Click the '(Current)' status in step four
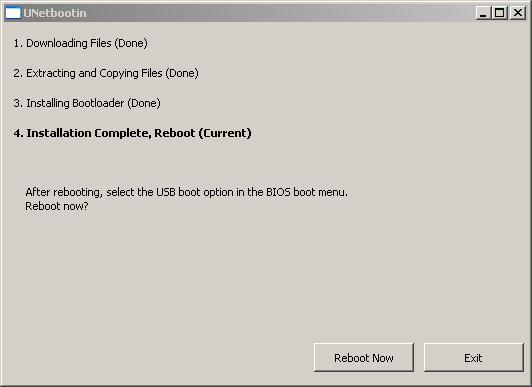This screenshot has width=532, height=387. point(225,133)
